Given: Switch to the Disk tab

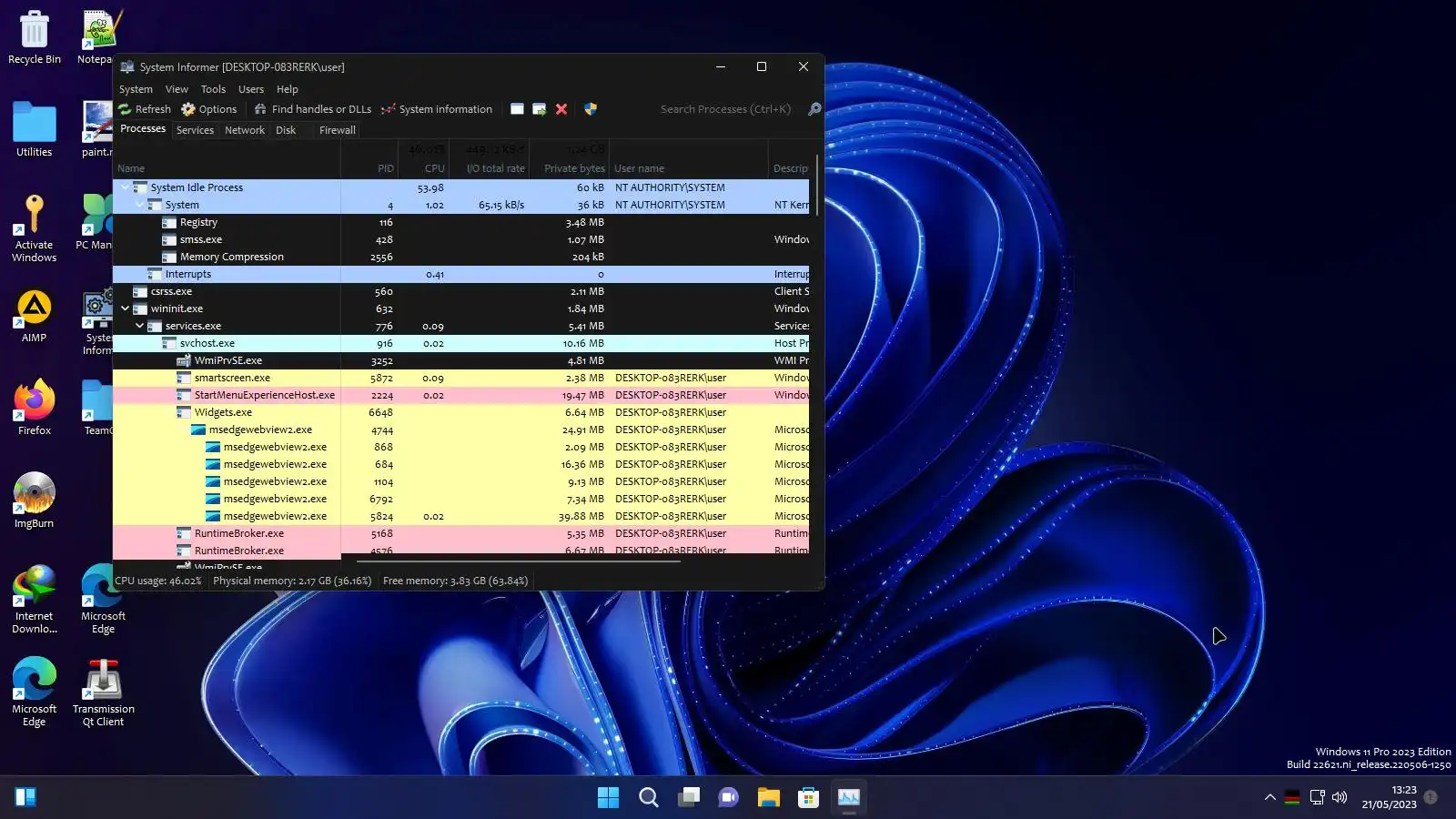Looking at the screenshot, I should click(x=286, y=130).
